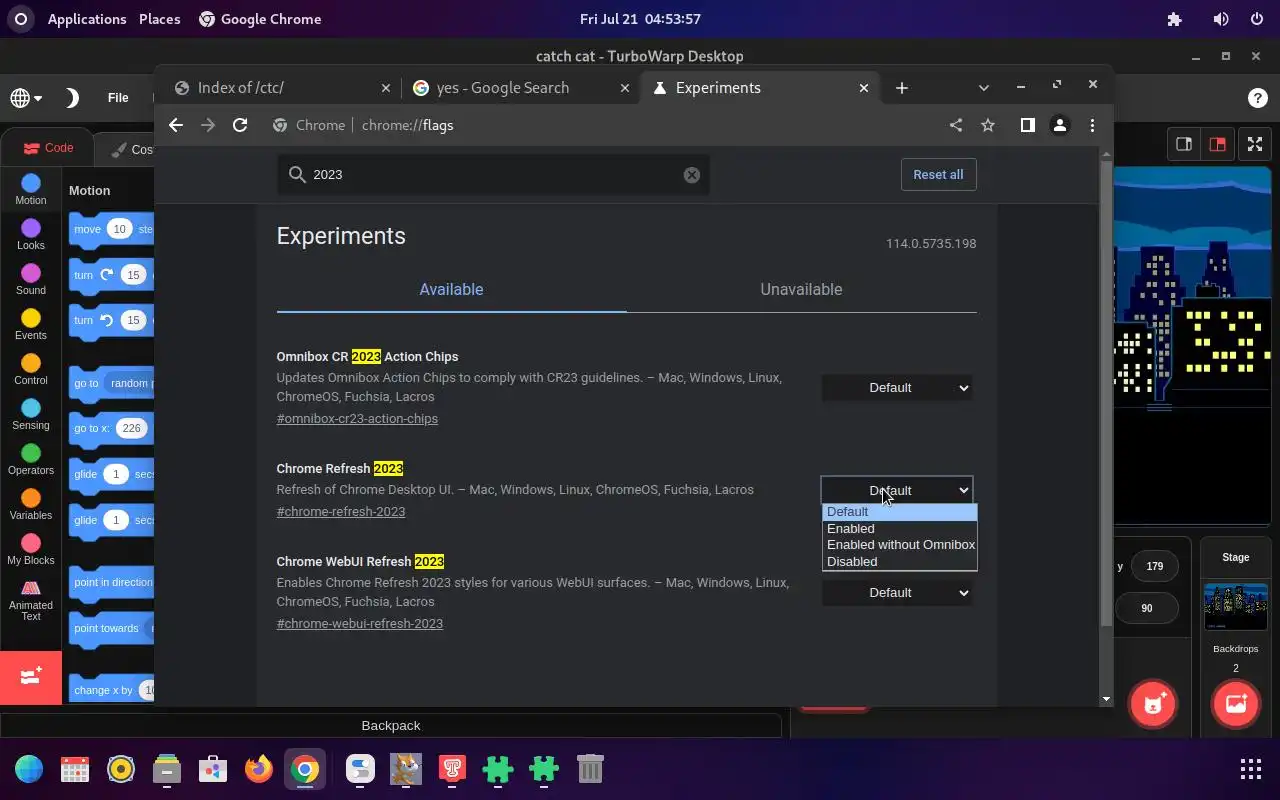Select Sensing block category
This screenshot has height=800, width=1280.
click(31, 415)
